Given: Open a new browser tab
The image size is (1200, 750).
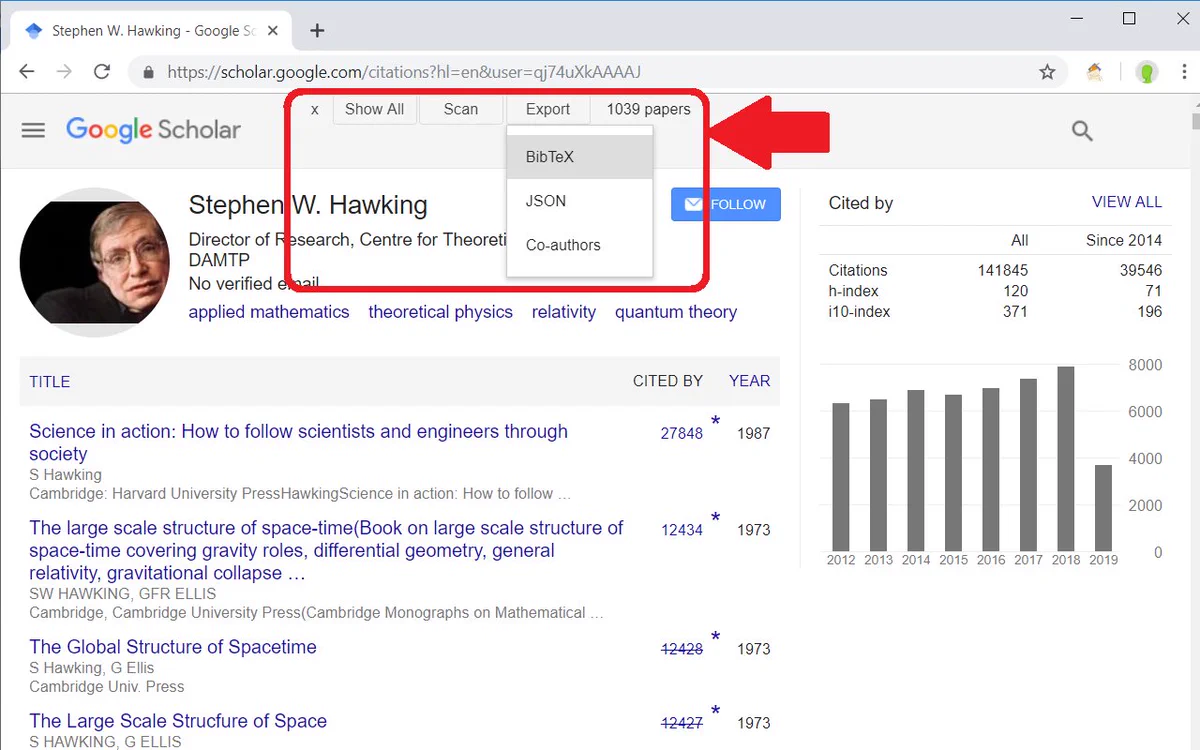Looking at the screenshot, I should pos(317,30).
